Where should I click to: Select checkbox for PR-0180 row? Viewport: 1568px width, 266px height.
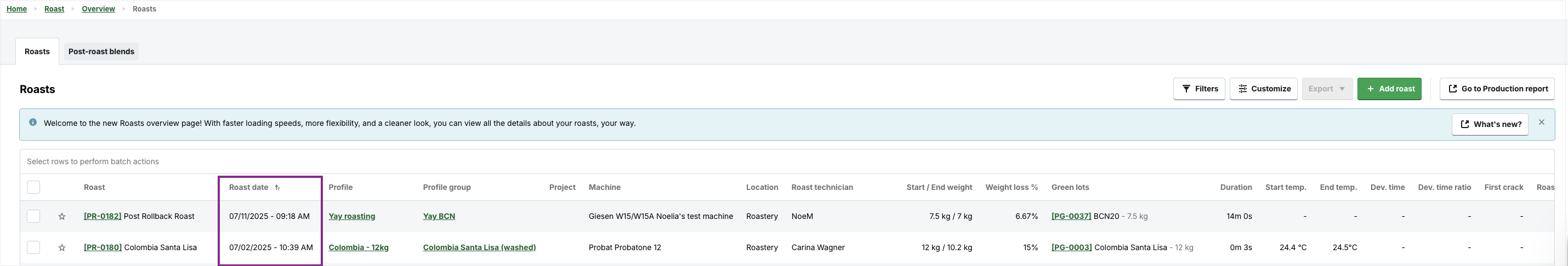coord(33,248)
